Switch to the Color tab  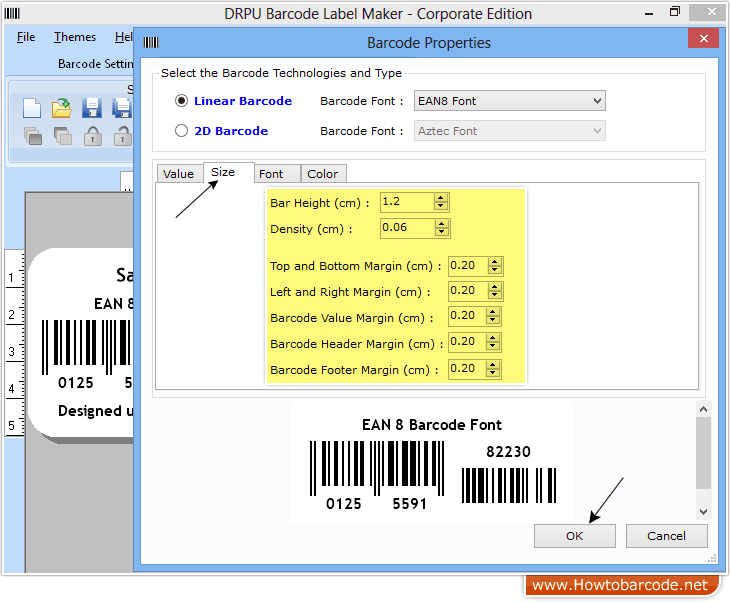click(324, 174)
